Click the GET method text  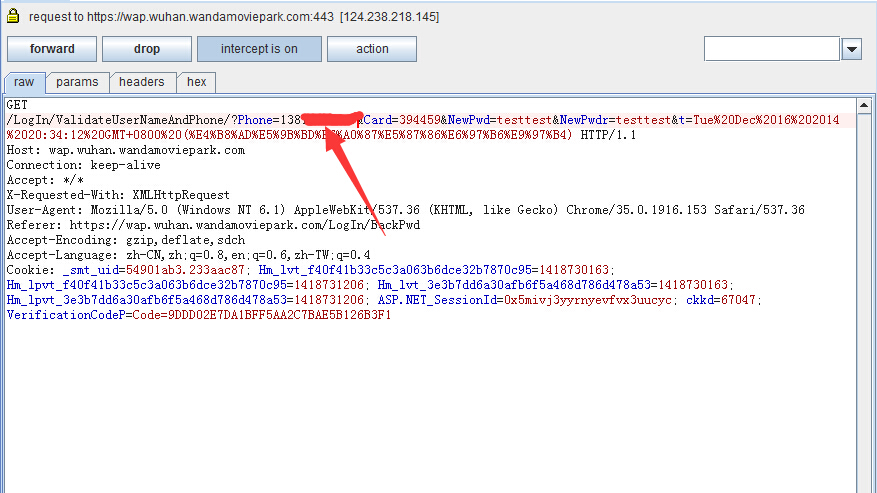[x=17, y=105]
